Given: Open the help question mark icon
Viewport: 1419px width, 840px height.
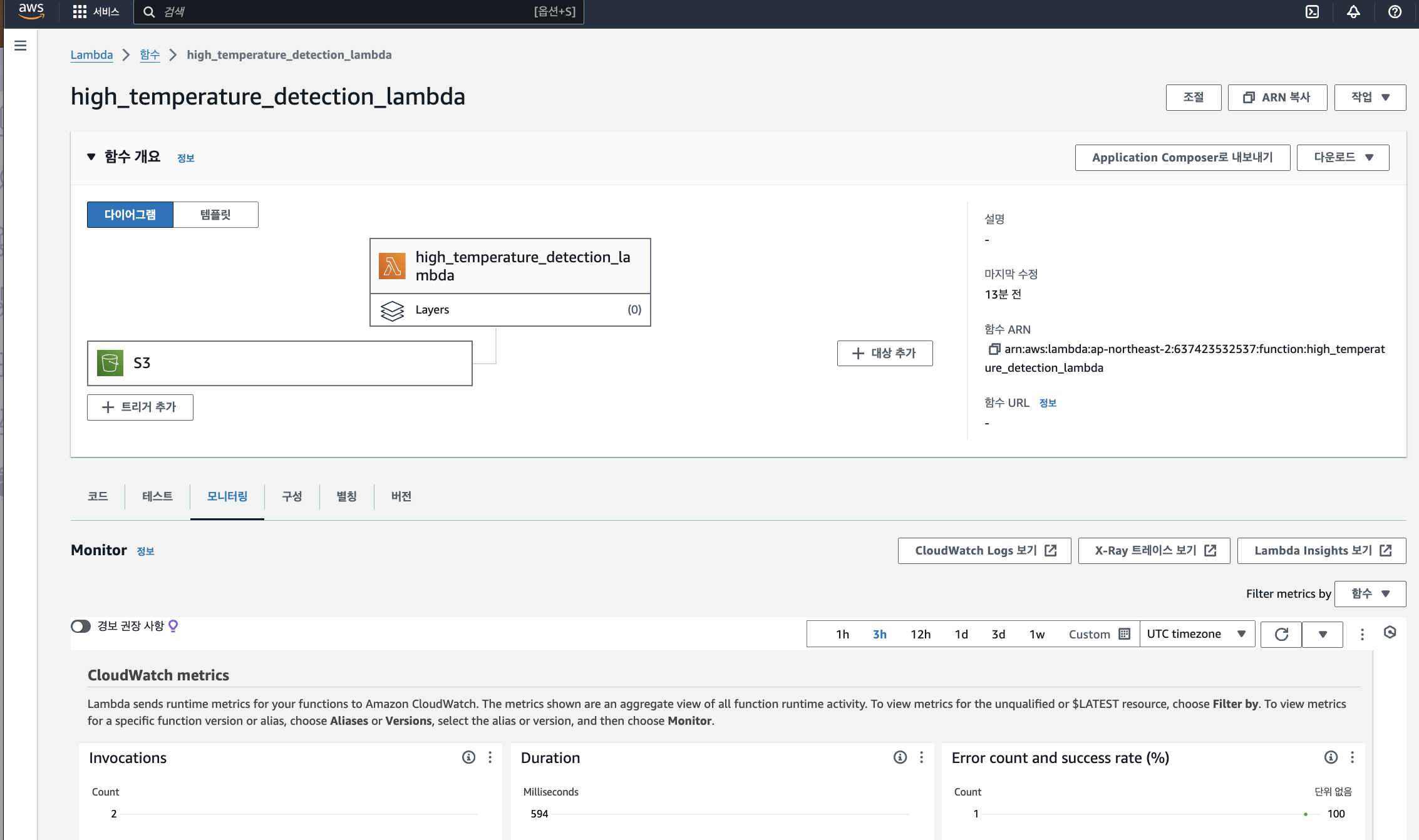Looking at the screenshot, I should click(1395, 12).
